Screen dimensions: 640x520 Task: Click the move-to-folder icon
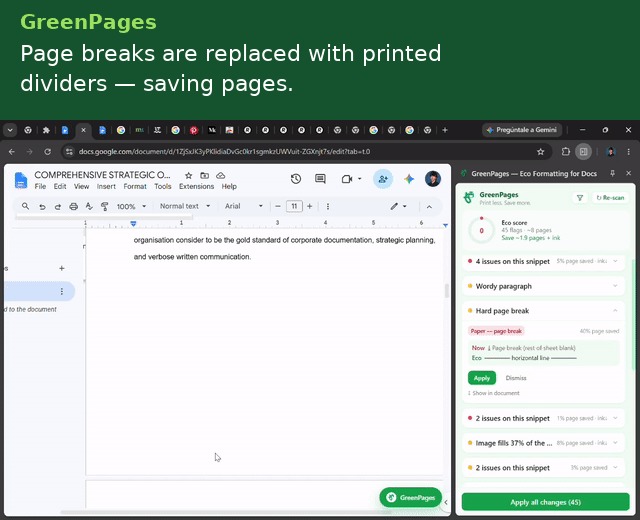pos(204,176)
